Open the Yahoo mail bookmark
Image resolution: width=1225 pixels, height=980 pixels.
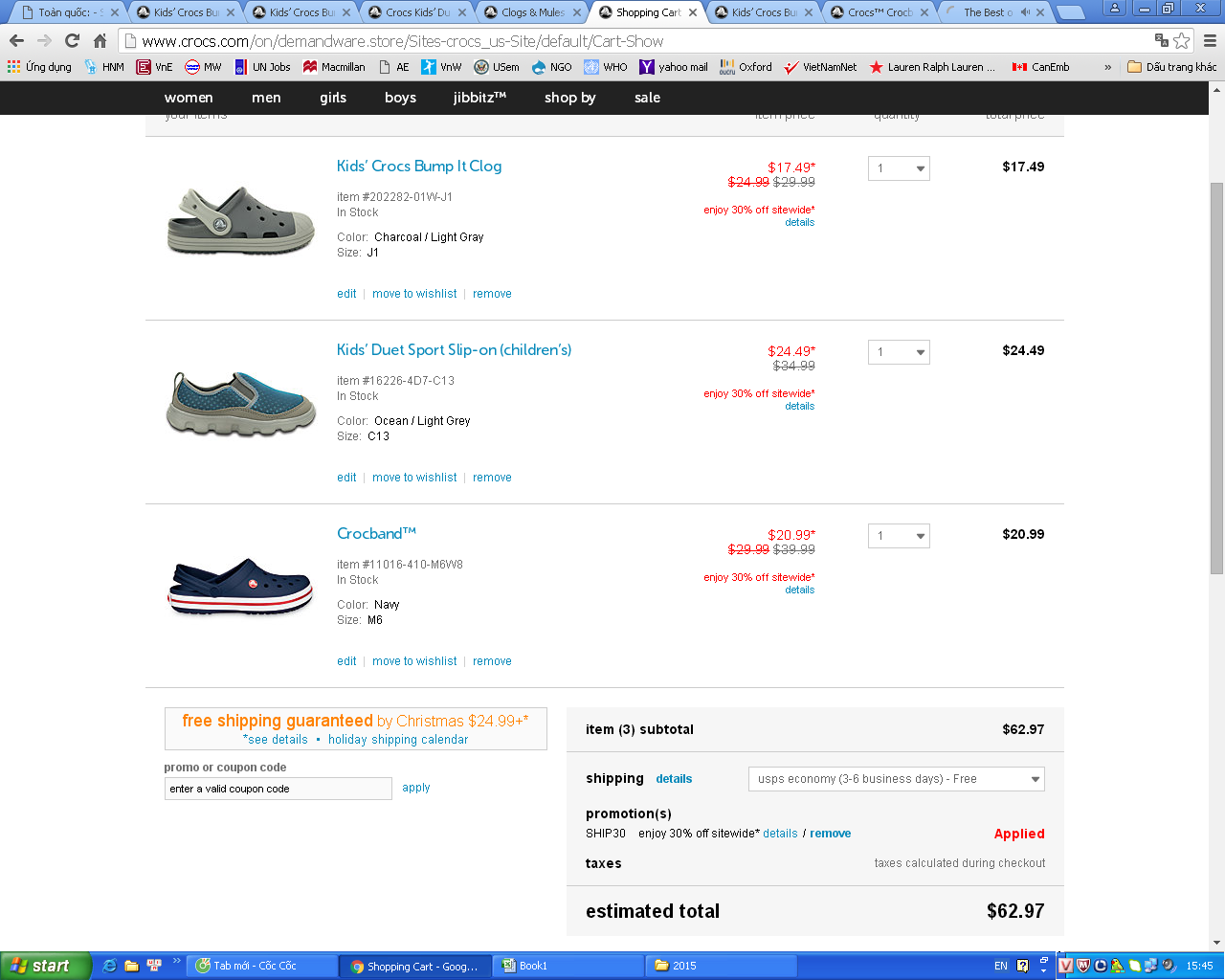click(x=674, y=67)
